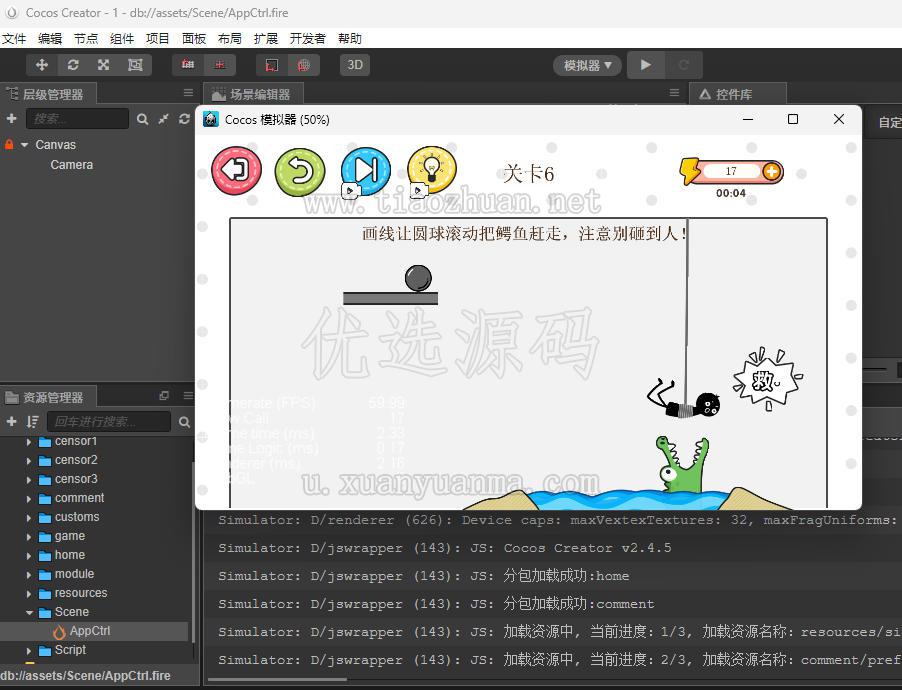Click the red square build icon
This screenshot has height=690, width=902.
(x=272, y=65)
